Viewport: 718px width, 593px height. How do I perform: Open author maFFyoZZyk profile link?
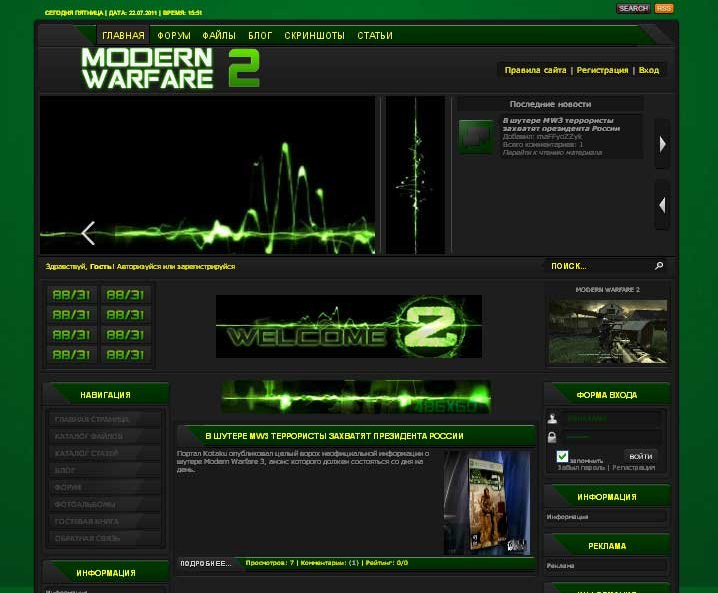[559, 136]
